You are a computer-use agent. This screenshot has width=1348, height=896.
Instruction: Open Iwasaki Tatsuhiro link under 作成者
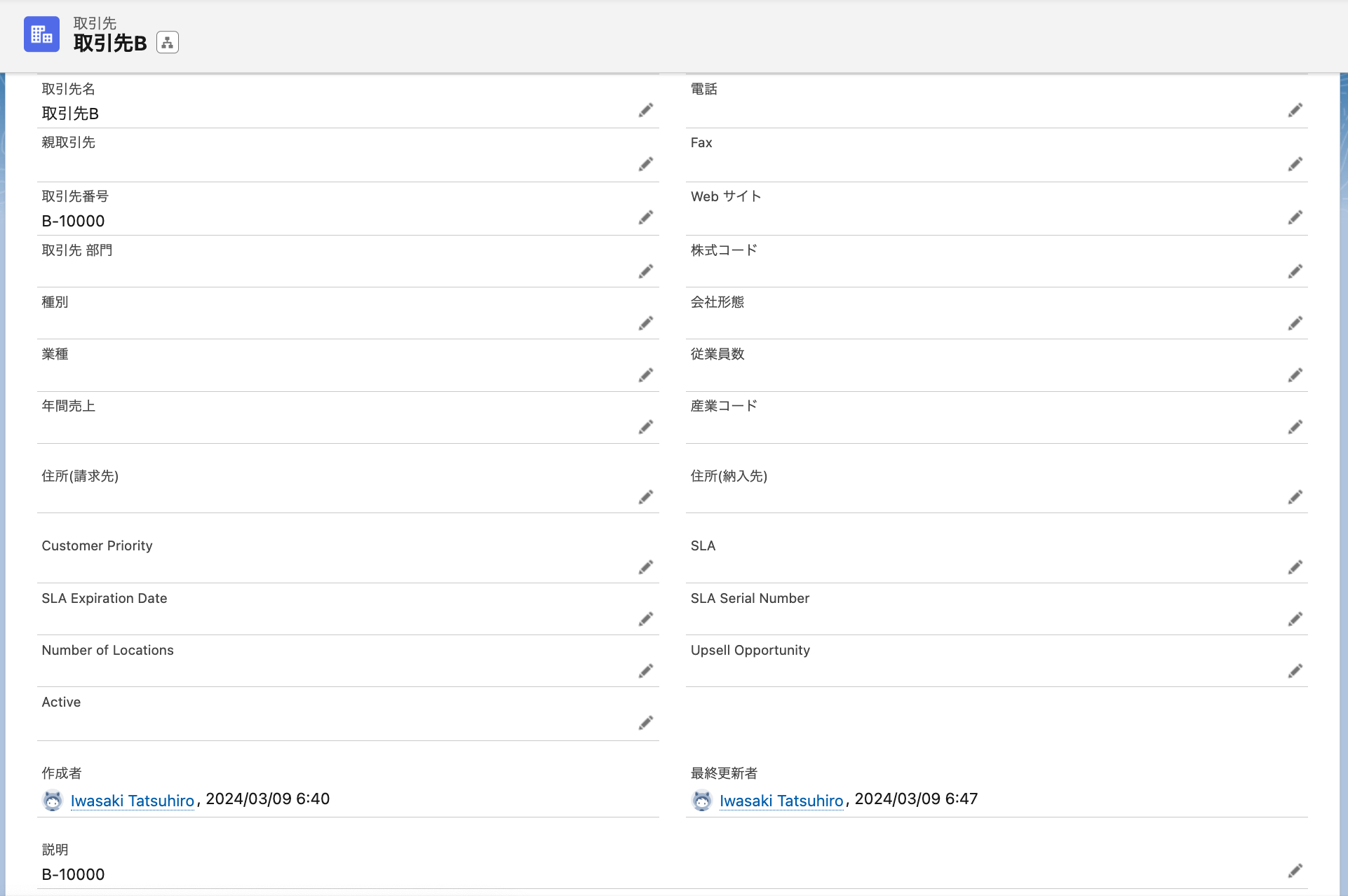click(x=132, y=801)
